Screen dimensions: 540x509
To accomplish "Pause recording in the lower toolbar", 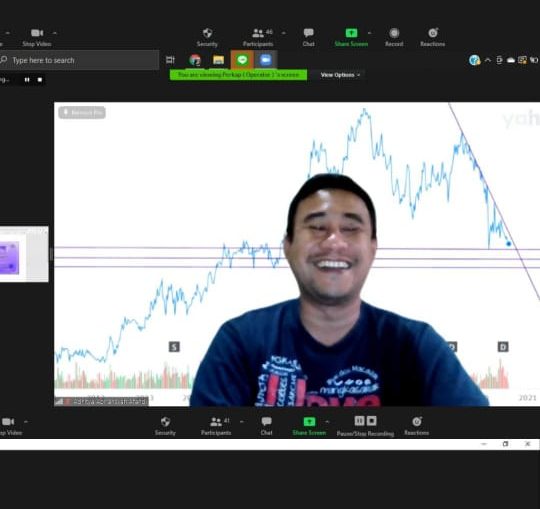I will coord(359,421).
